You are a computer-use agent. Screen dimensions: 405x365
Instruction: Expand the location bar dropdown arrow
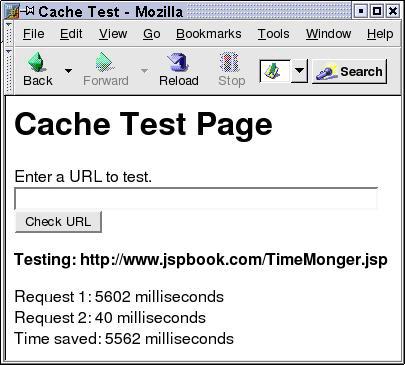pyautogui.click(x=299, y=71)
